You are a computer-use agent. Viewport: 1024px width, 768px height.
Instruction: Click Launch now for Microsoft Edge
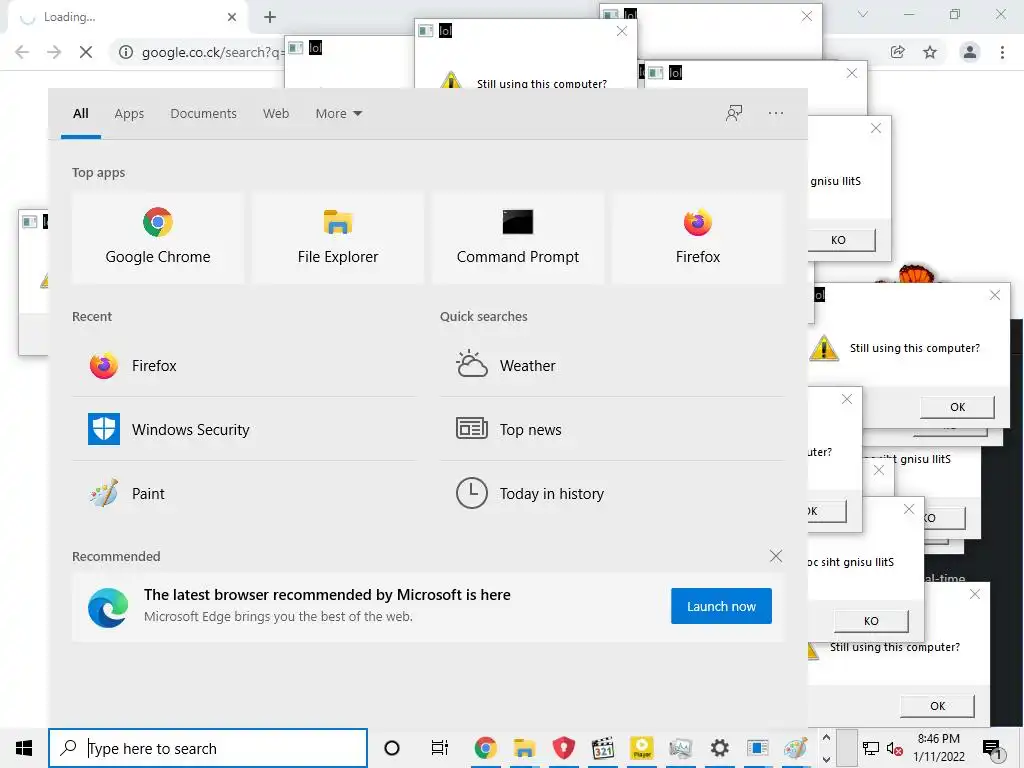point(721,606)
